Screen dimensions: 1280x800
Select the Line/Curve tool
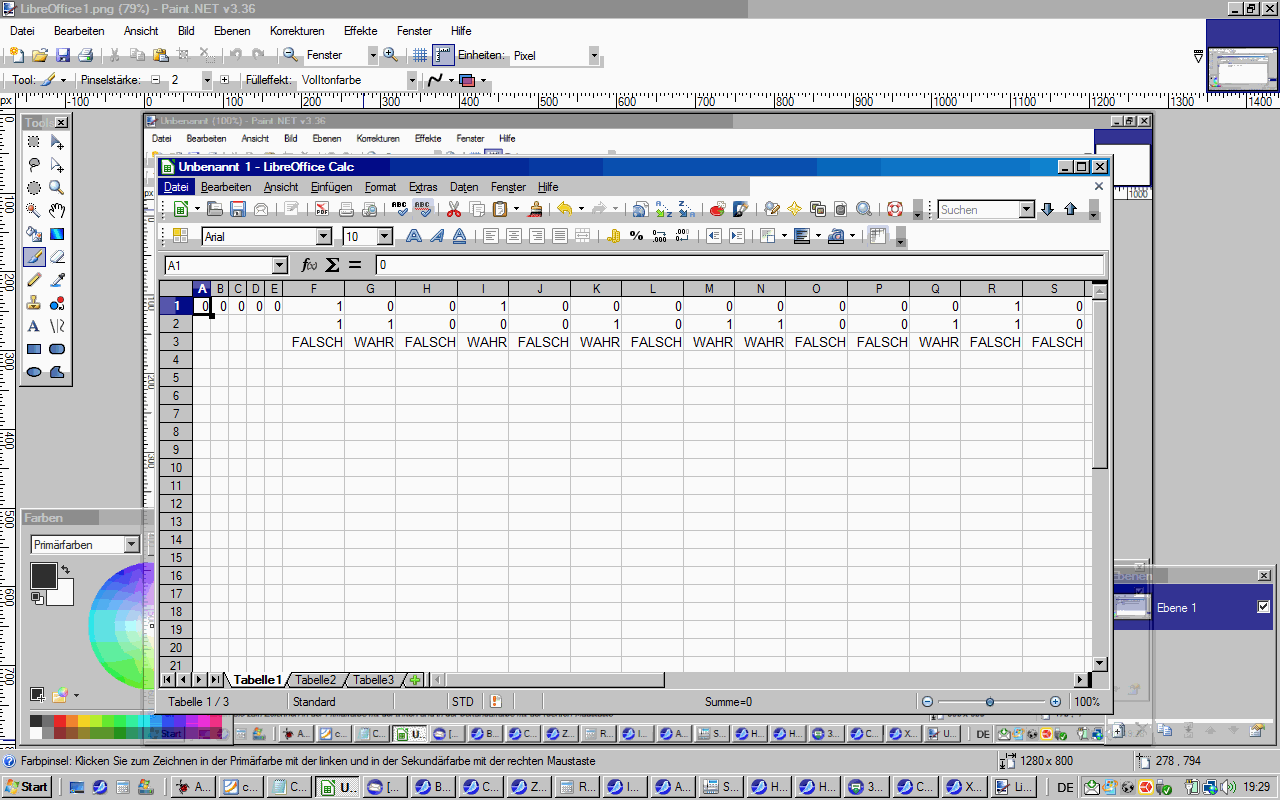click(x=57, y=326)
